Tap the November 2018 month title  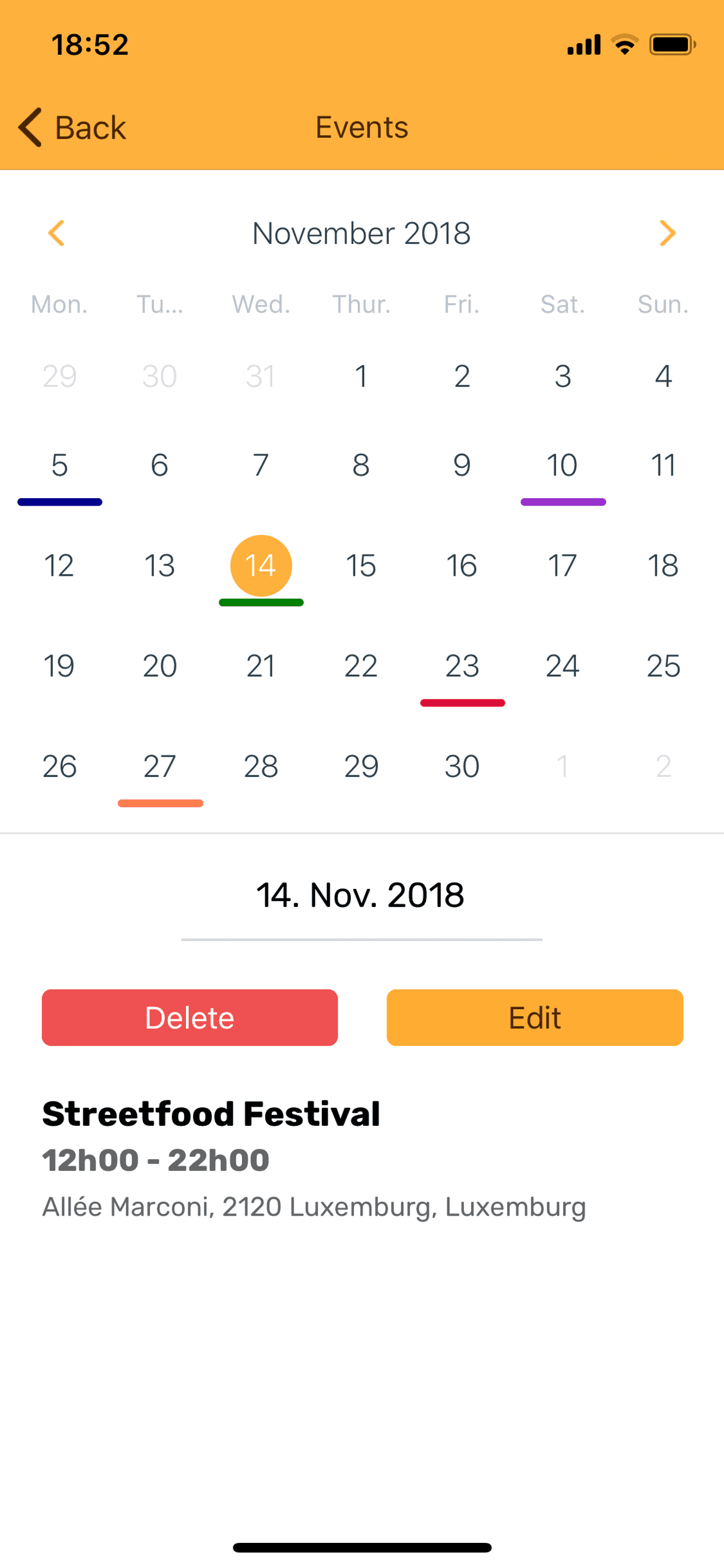[x=361, y=233]
